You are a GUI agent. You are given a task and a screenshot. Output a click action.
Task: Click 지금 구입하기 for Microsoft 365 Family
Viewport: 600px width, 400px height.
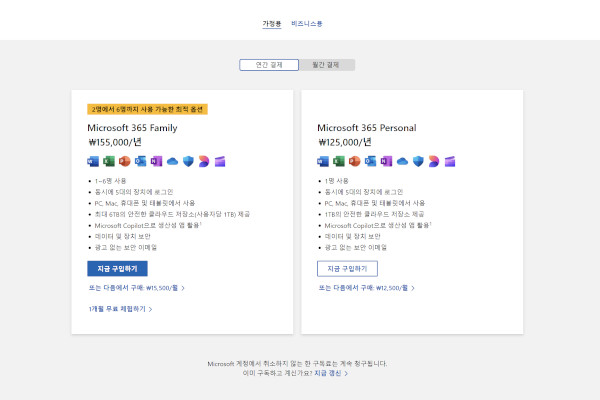pyautogui.click(x=117, y=269)
